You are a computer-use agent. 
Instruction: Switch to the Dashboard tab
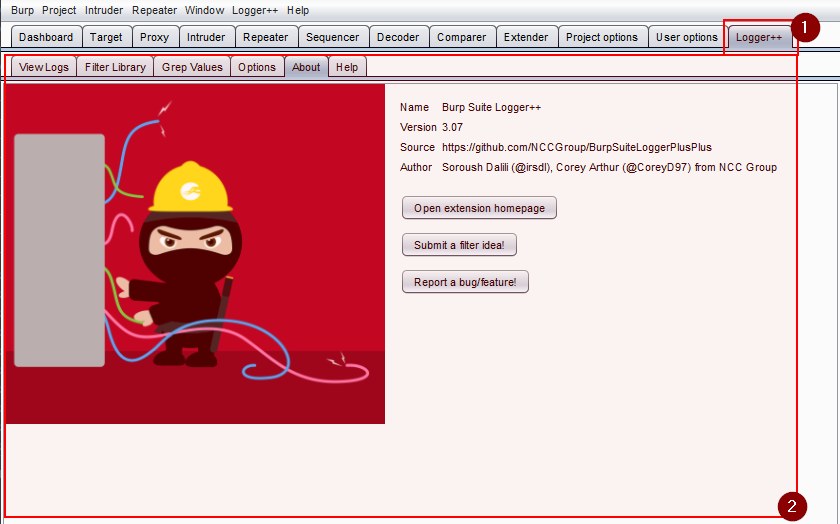[x=46, y=37]
